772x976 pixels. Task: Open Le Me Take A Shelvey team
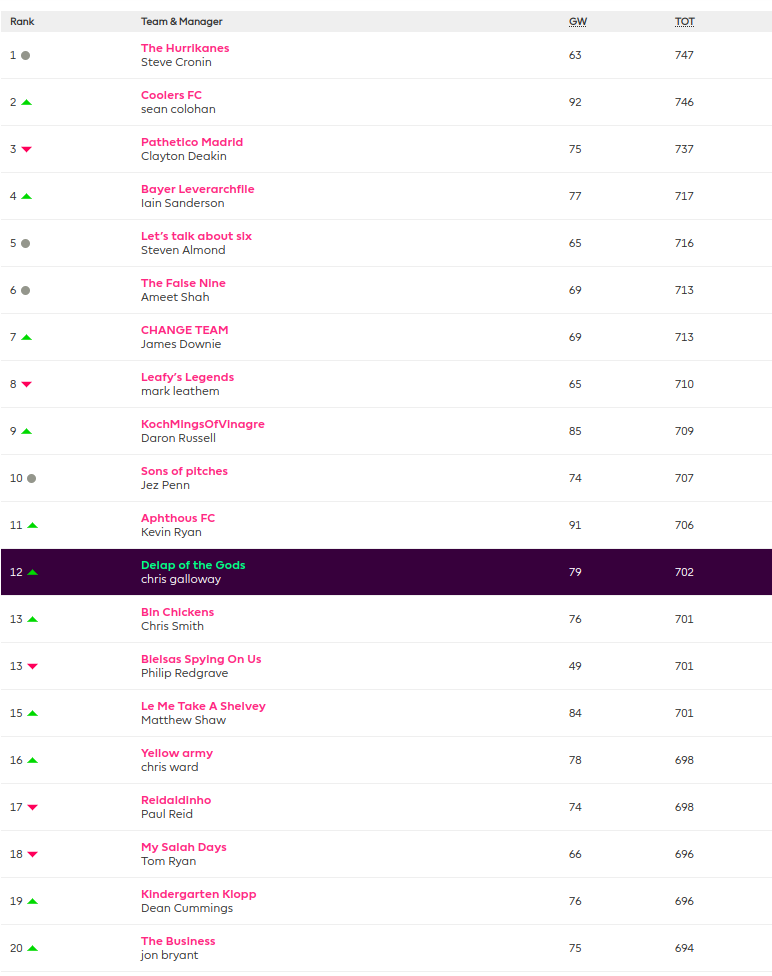point(203,706)
